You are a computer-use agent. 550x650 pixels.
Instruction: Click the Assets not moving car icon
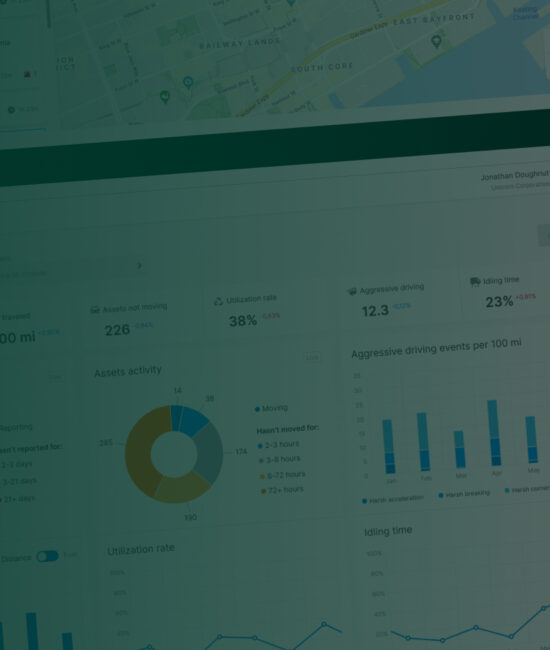95,310
